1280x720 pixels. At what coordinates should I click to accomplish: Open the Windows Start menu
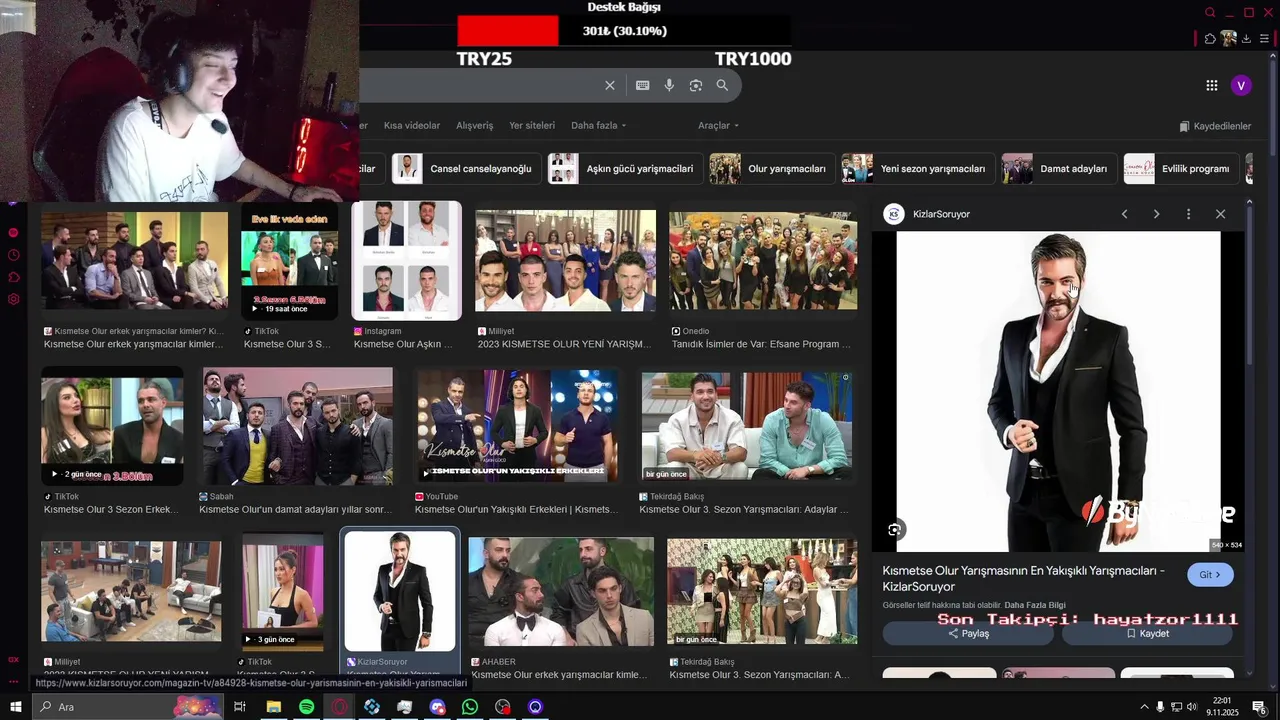tap(15, 707)
